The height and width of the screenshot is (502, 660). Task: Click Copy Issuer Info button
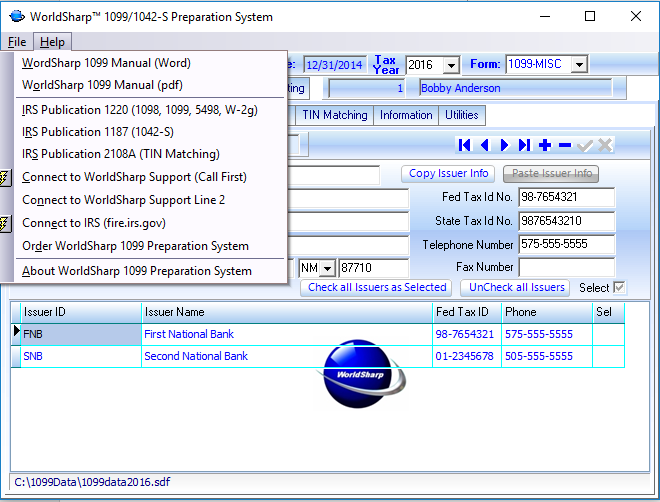(x=449, y=173)
